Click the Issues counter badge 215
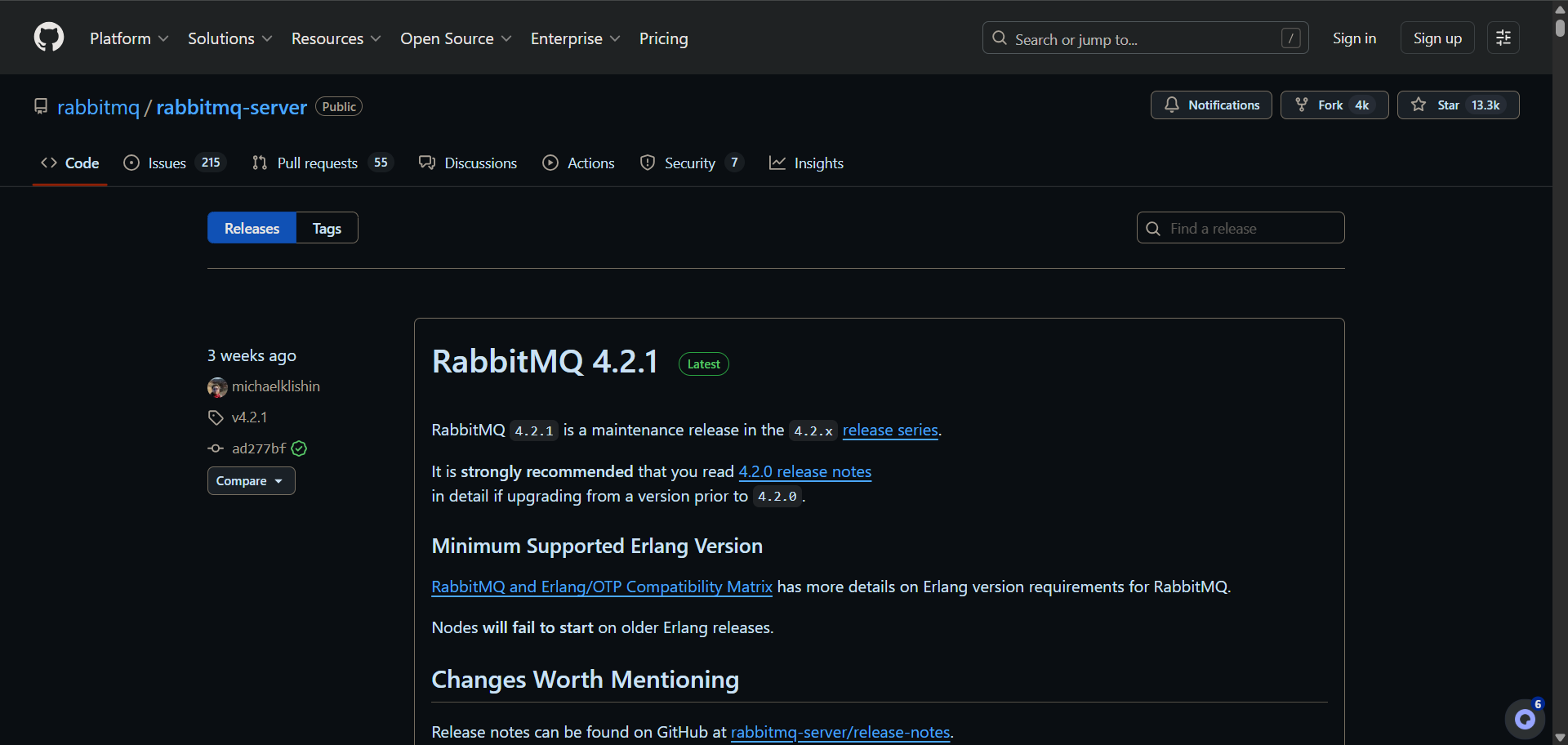This screenshot has width=1568, height=745. pyautogui.click(x=211, y=163)
